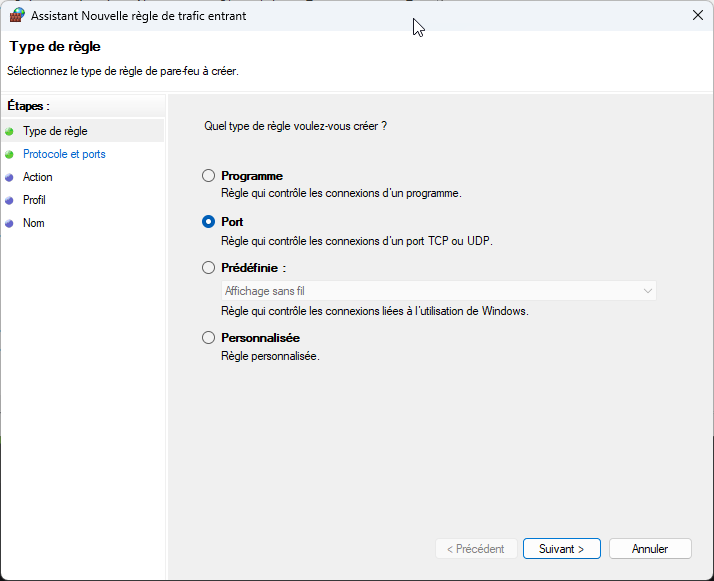Click the Profil step label
714x581 pixels.
point(34,200)
